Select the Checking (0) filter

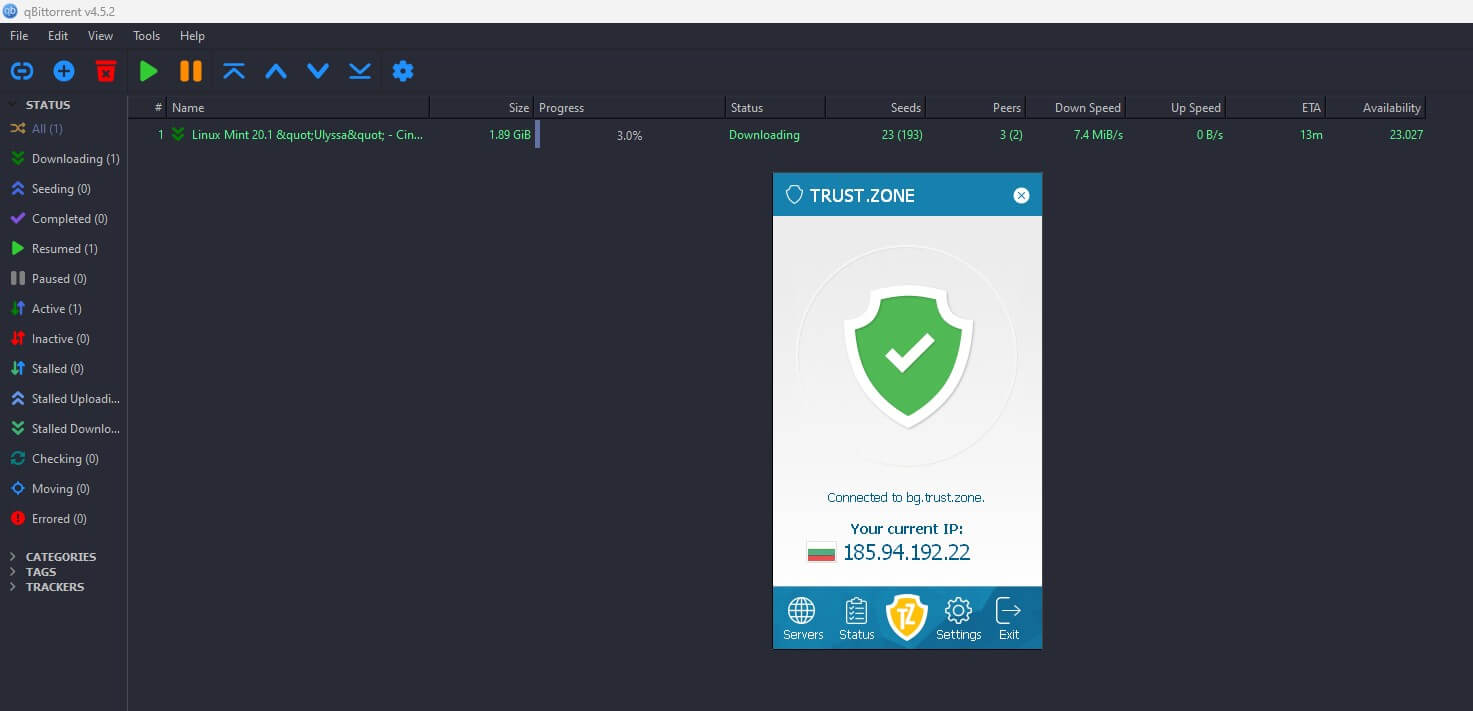point(64,459)
